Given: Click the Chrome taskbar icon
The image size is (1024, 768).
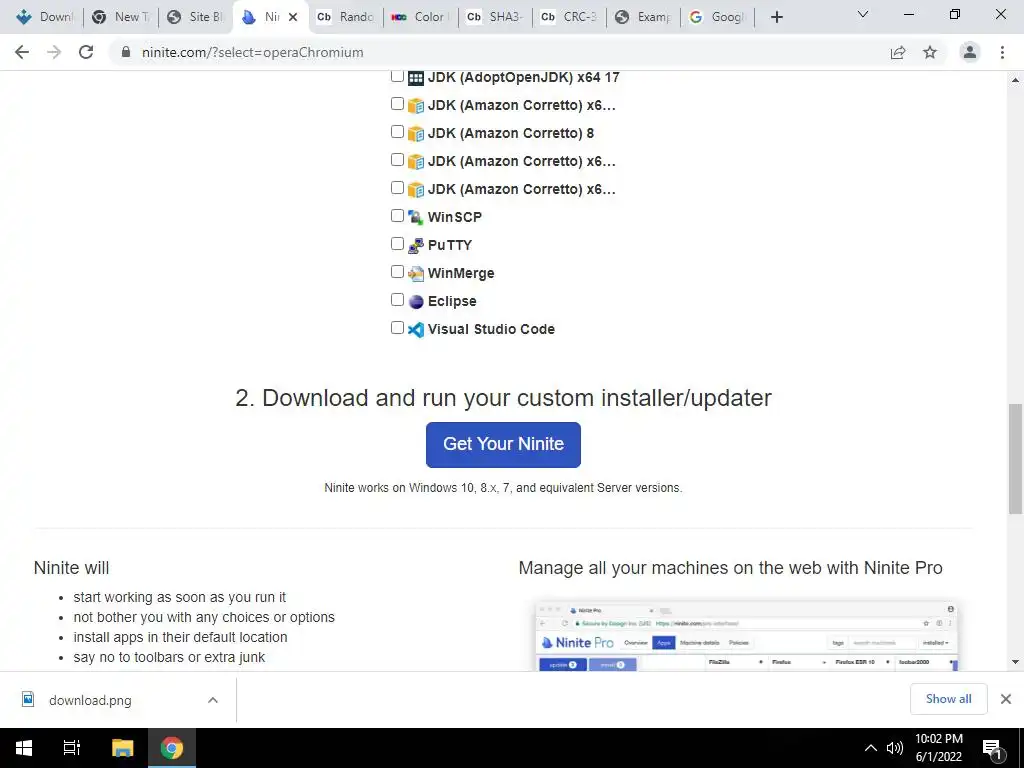Looking at the screenshot, I should (x=172, y=748).
